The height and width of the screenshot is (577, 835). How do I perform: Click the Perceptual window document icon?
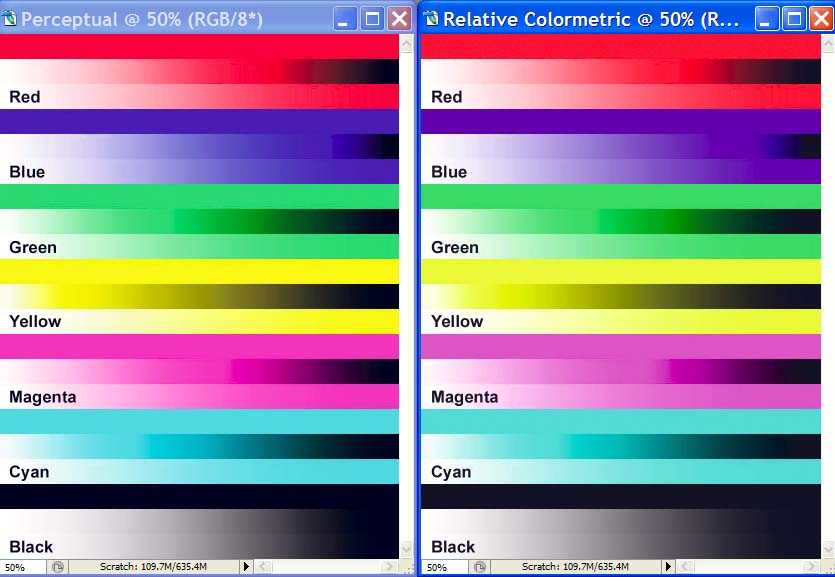click(x=10, y=19)
